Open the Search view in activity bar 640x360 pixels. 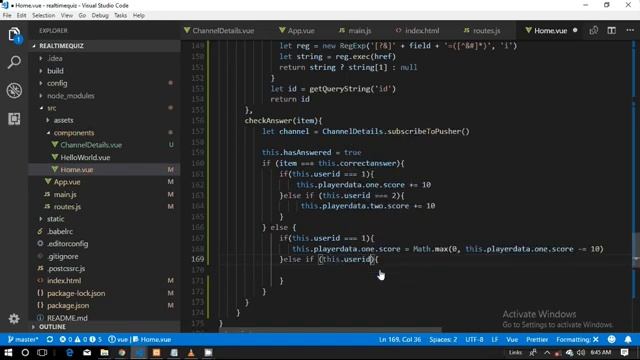[14, 62]
